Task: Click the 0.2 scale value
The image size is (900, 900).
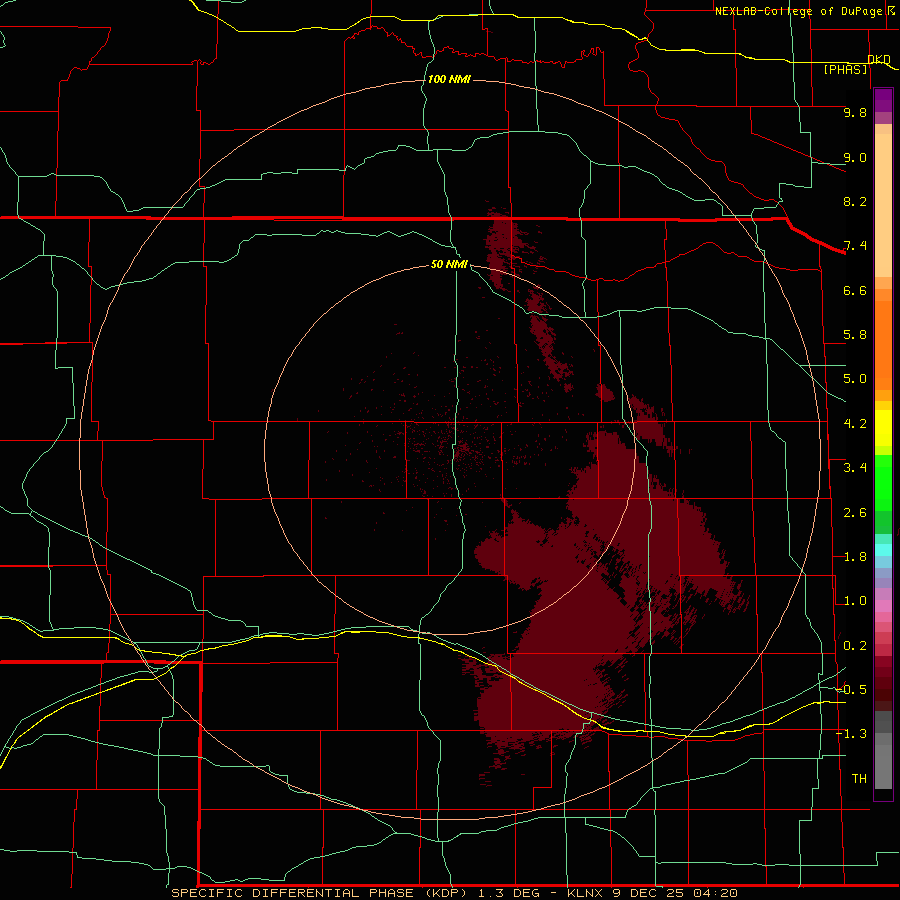Action: click(x=855, y=646)
